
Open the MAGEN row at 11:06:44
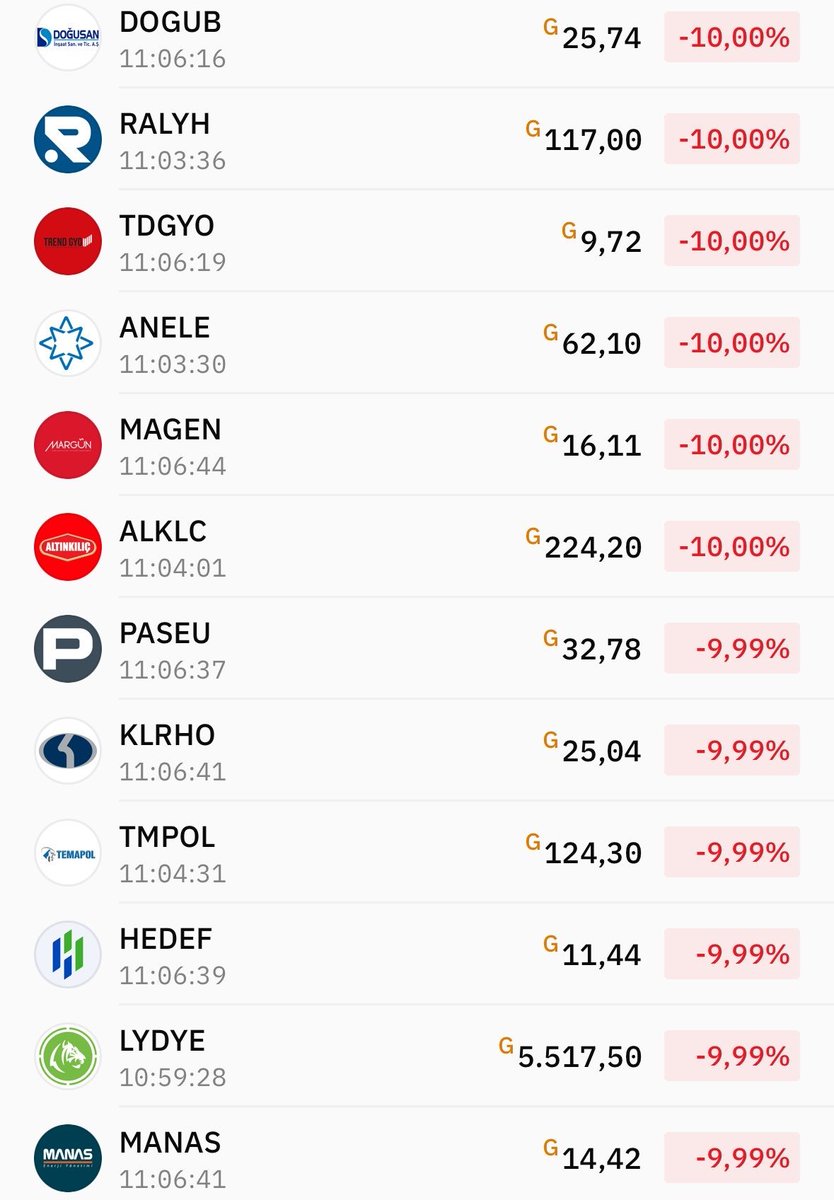coord(417,445)
